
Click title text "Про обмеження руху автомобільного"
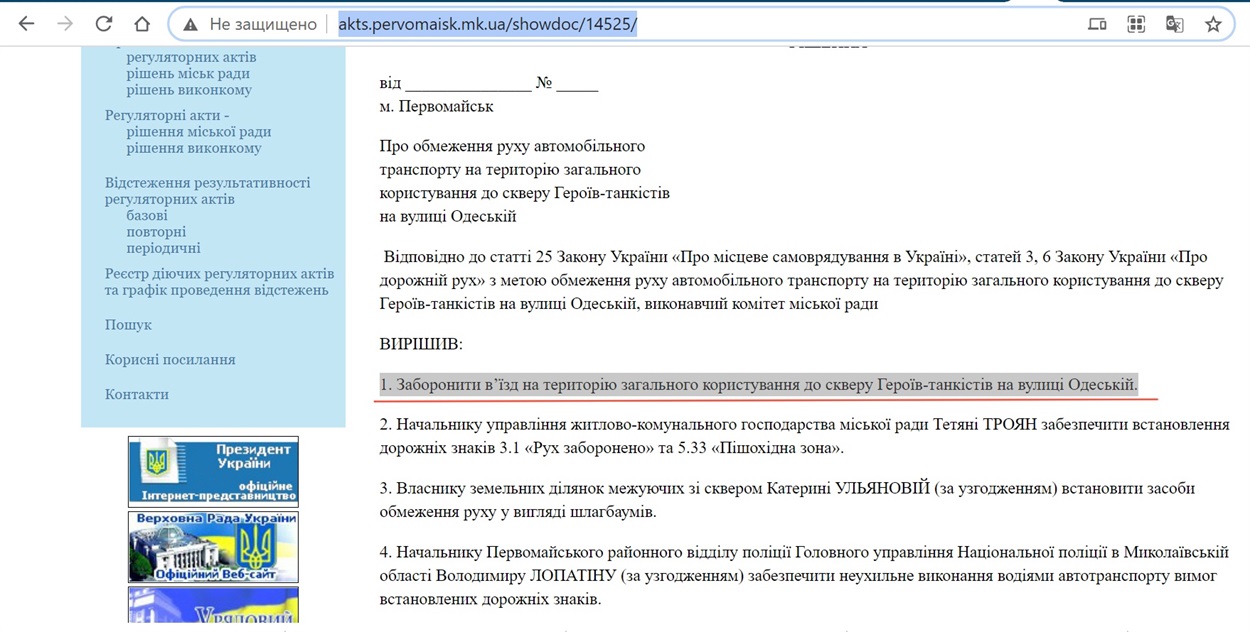512,146
